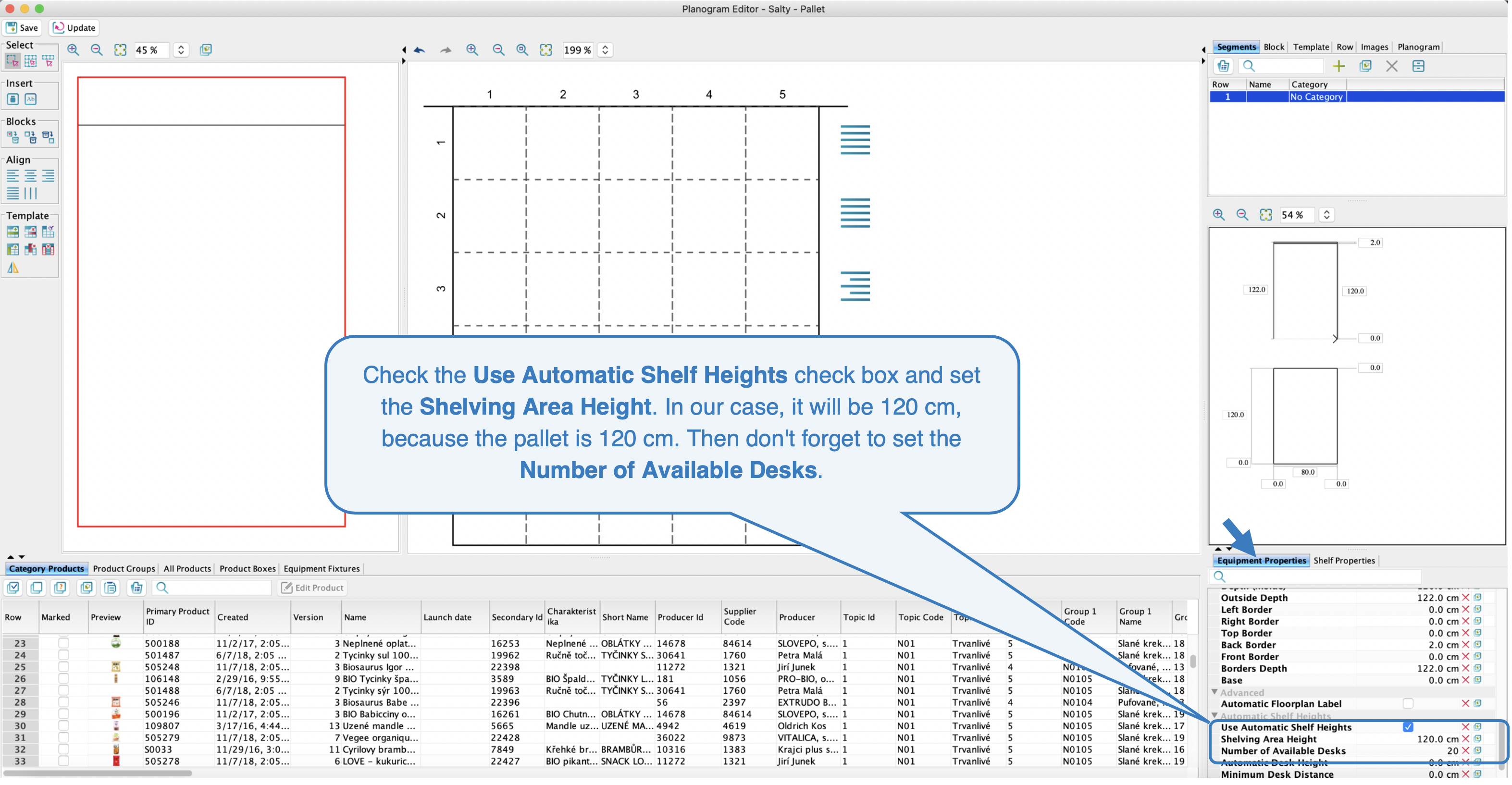Open the Block tab

click(1274, 47)
